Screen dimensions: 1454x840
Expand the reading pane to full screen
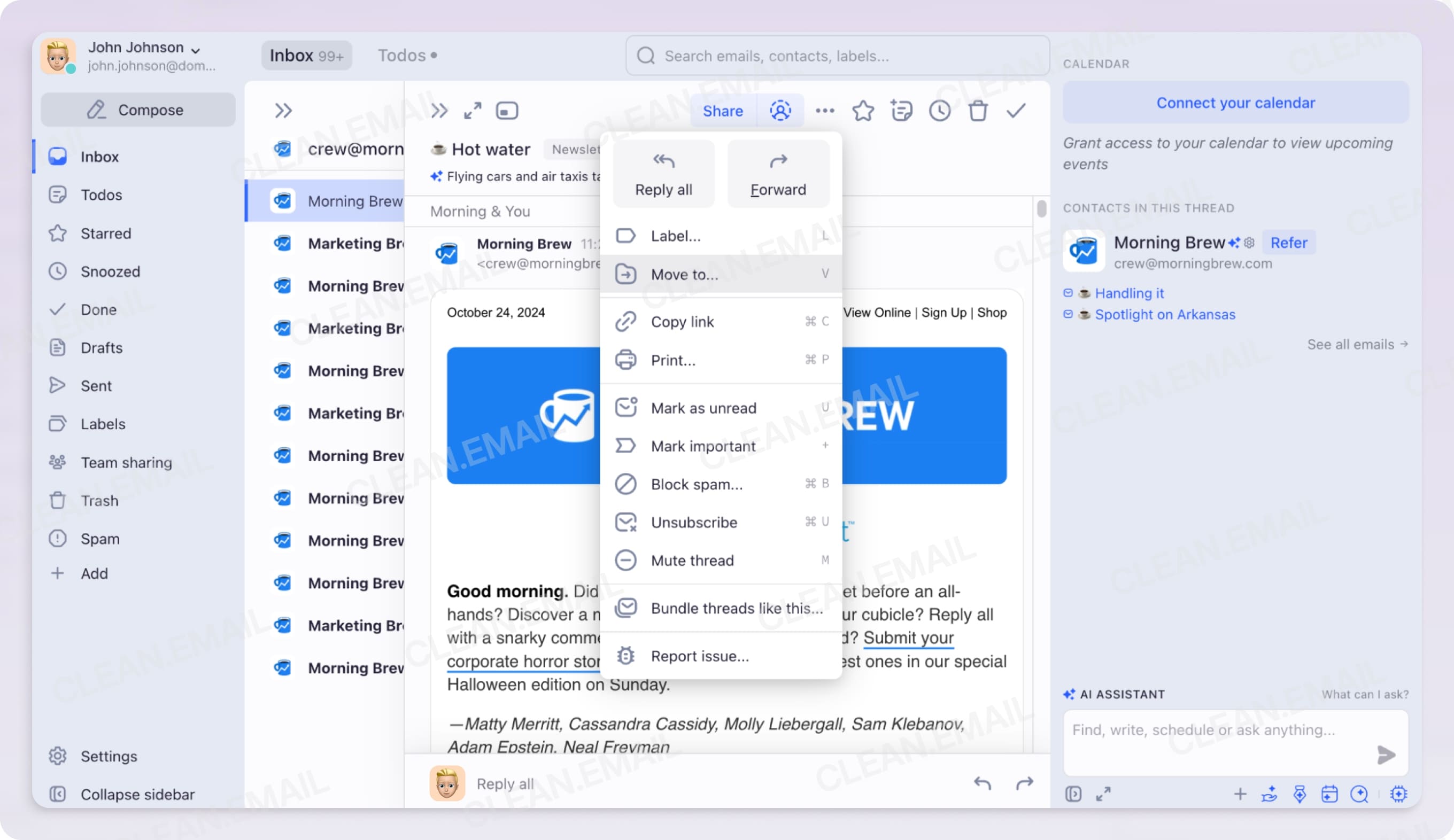[x=473, y=110]
